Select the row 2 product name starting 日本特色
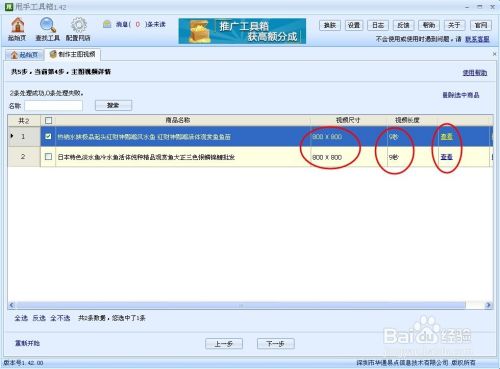Screen dimensions: 500x369 tap(146, 157)
